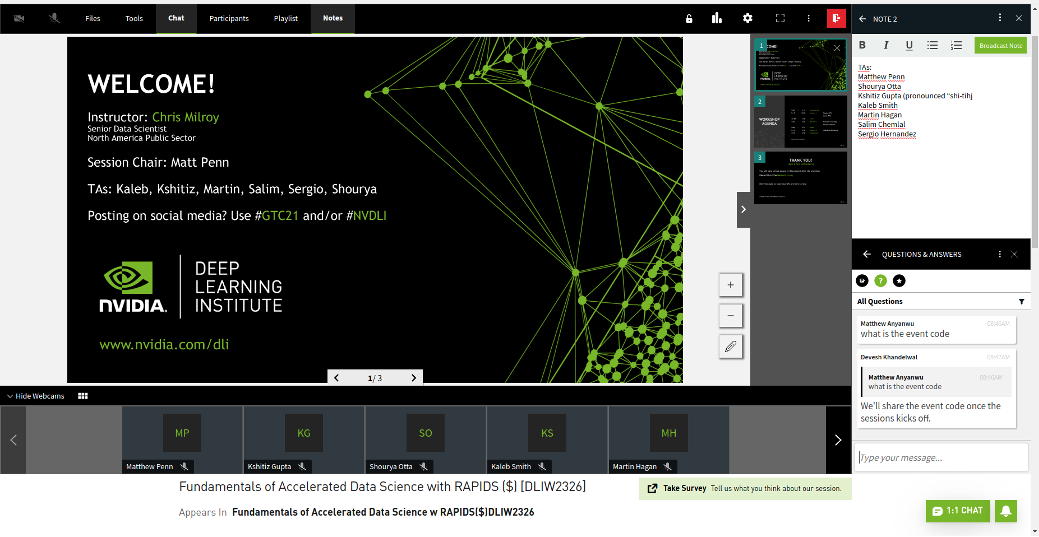This screenshot has width=1039, height=537.
Task: Open the All Questions filter funnel
Action: tap(1021, 302)
